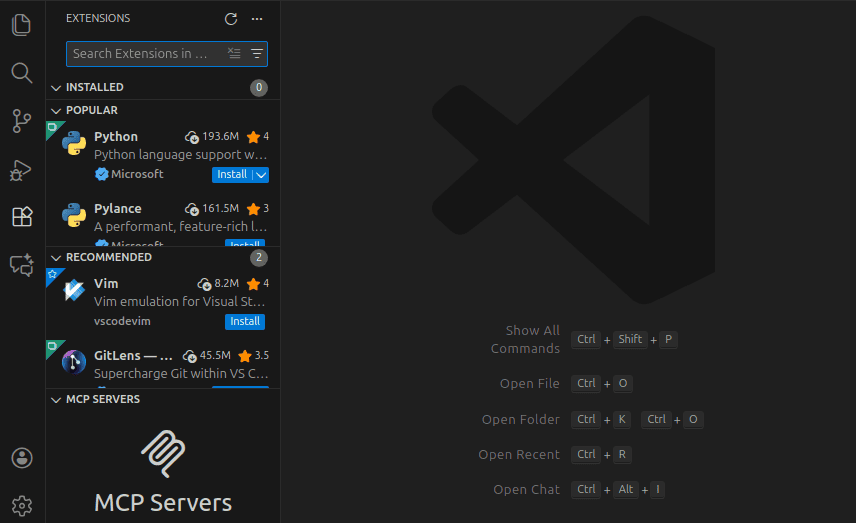Click the MCP Servers logo
856x523 pixels.
click(x=163, y=454)
